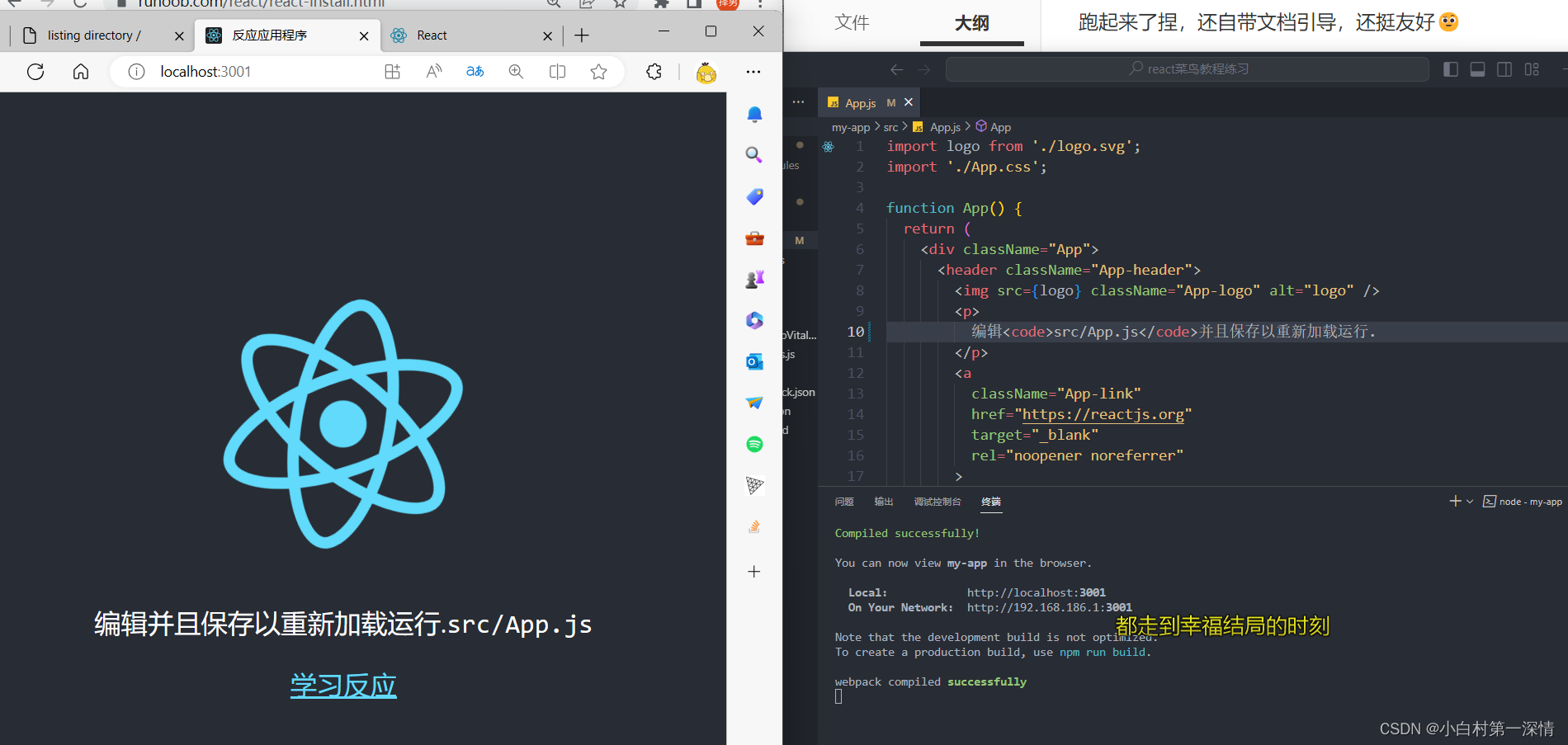Open explorer views ellipsis menu
The width and height of the screenshot is (1568, 745).
click(798, 102)
